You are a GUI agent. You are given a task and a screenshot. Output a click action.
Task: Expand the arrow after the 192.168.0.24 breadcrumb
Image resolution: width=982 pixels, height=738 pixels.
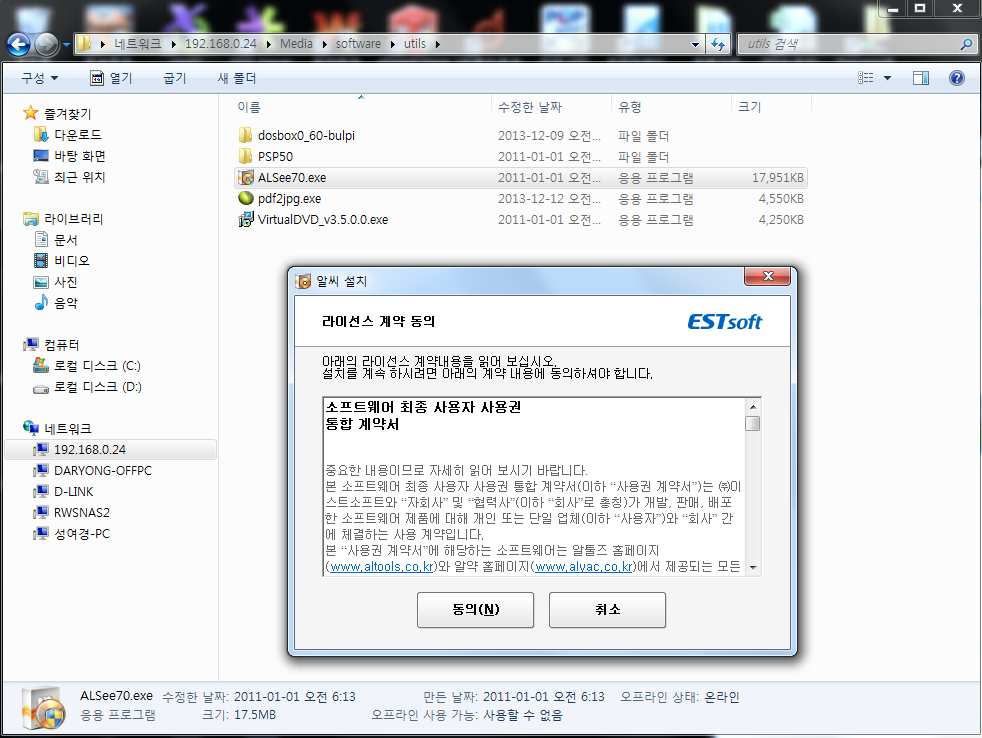[x=269, y=44]
